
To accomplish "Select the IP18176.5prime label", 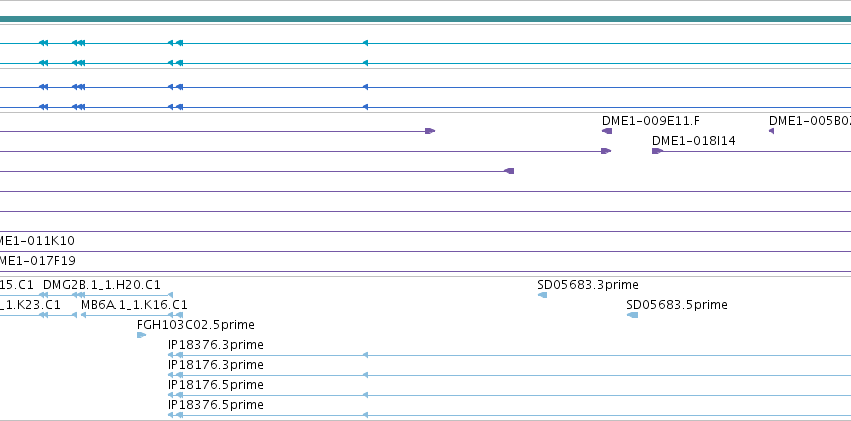I will click(x=216, y=385).
